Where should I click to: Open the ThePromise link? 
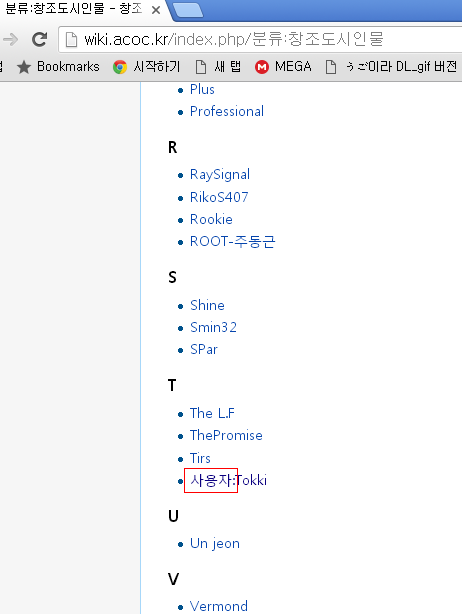pos(226,435)
